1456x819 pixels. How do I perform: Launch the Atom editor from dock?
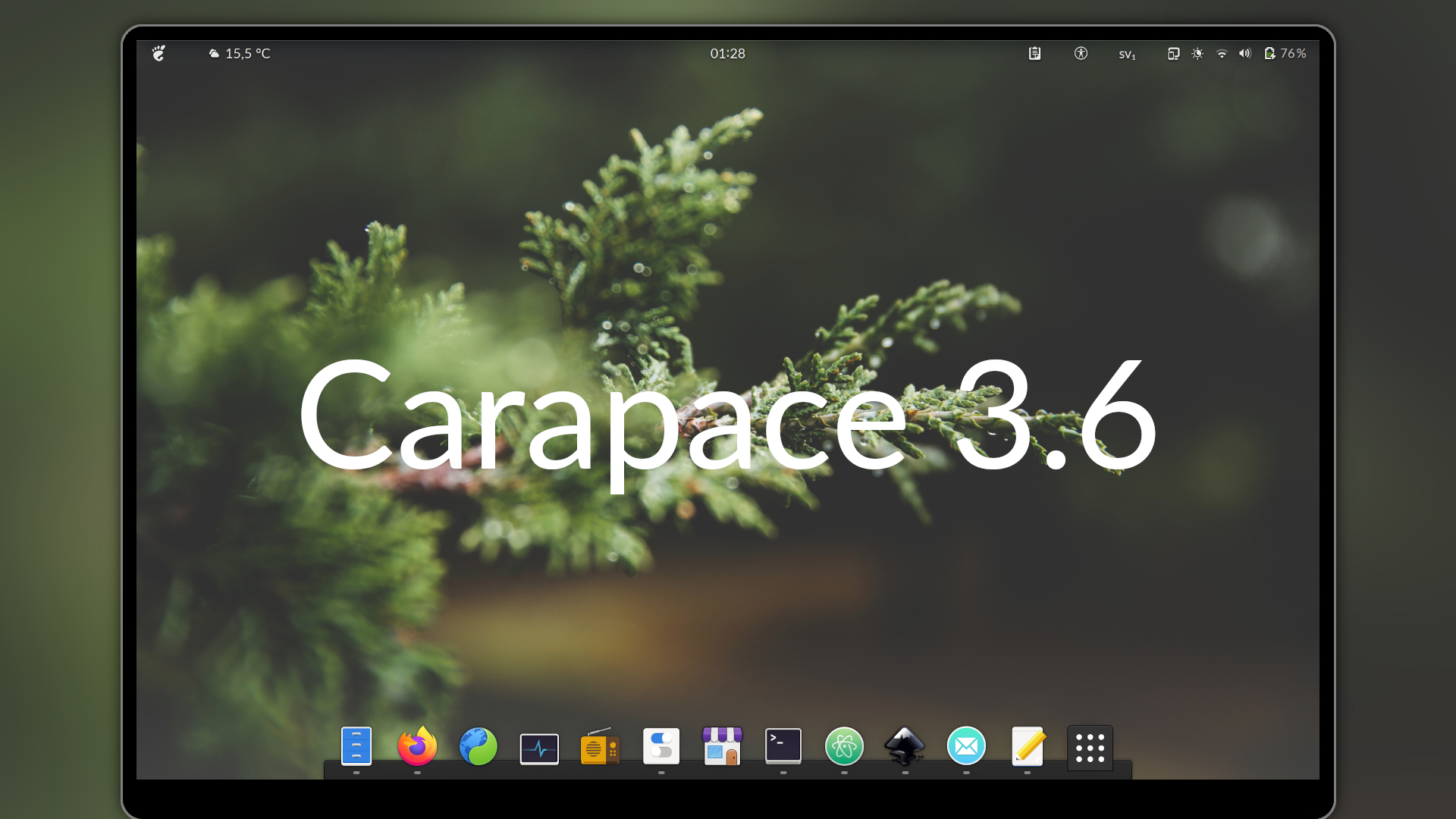(844, 746)
